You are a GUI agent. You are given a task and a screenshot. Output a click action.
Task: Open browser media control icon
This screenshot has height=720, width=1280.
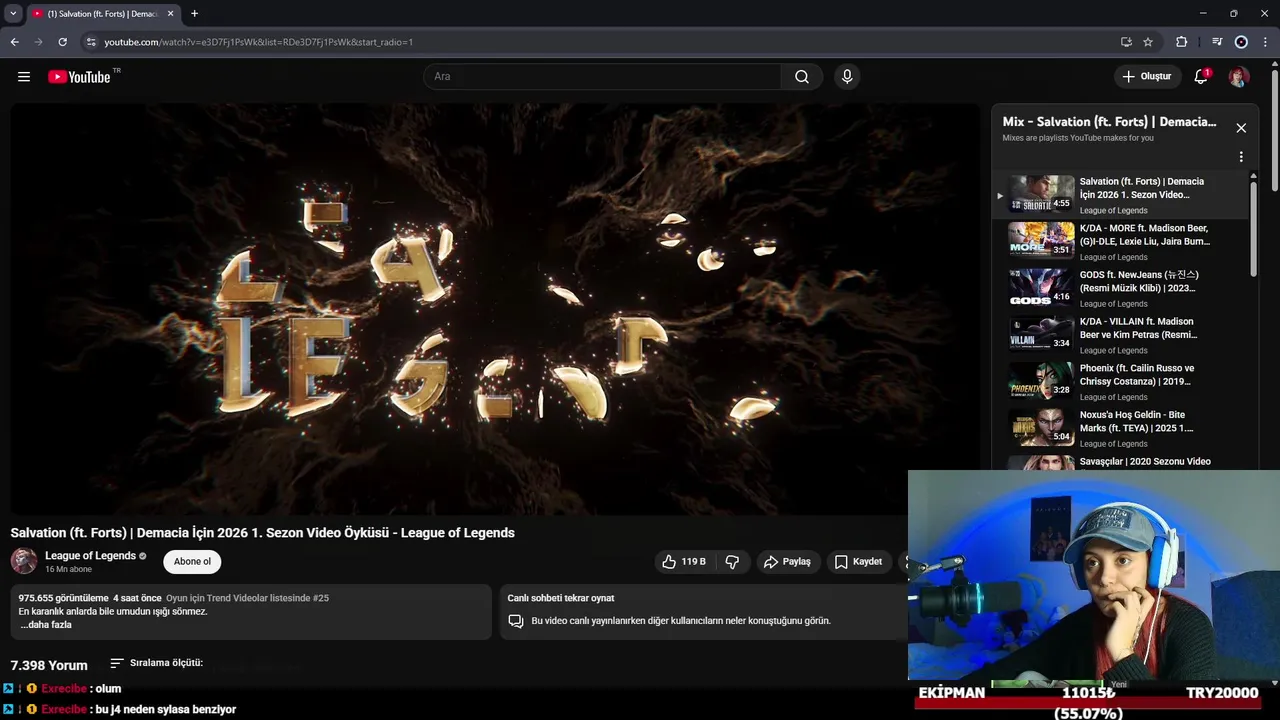(x=1217, y=42)
